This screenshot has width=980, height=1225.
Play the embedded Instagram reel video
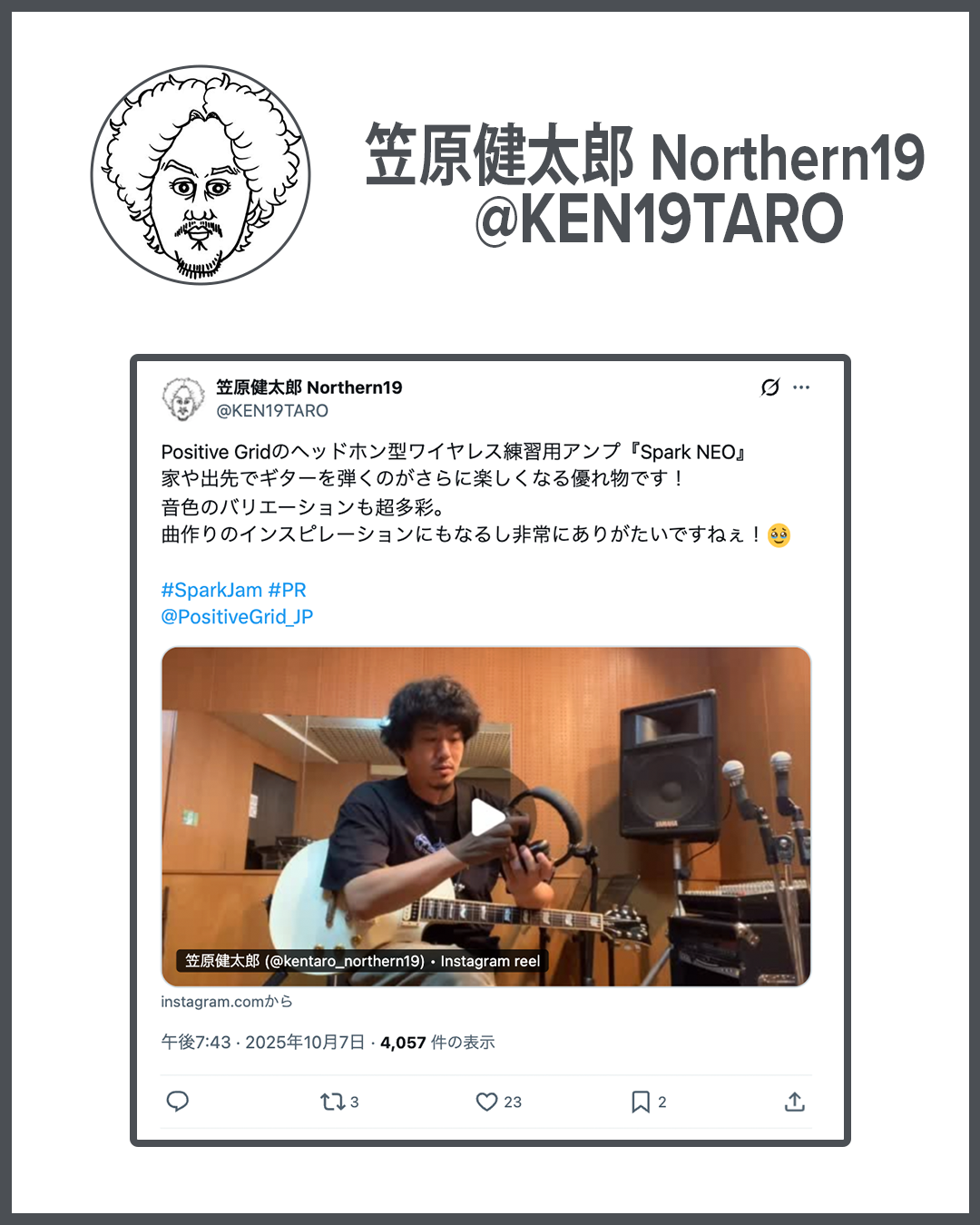click(487, 817)
